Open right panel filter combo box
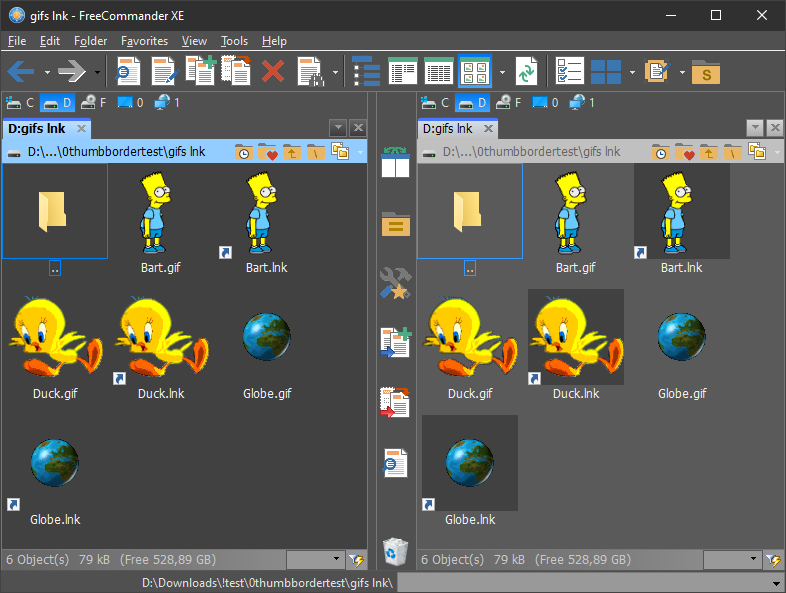The image size is (786, 593). pos(732,559)
